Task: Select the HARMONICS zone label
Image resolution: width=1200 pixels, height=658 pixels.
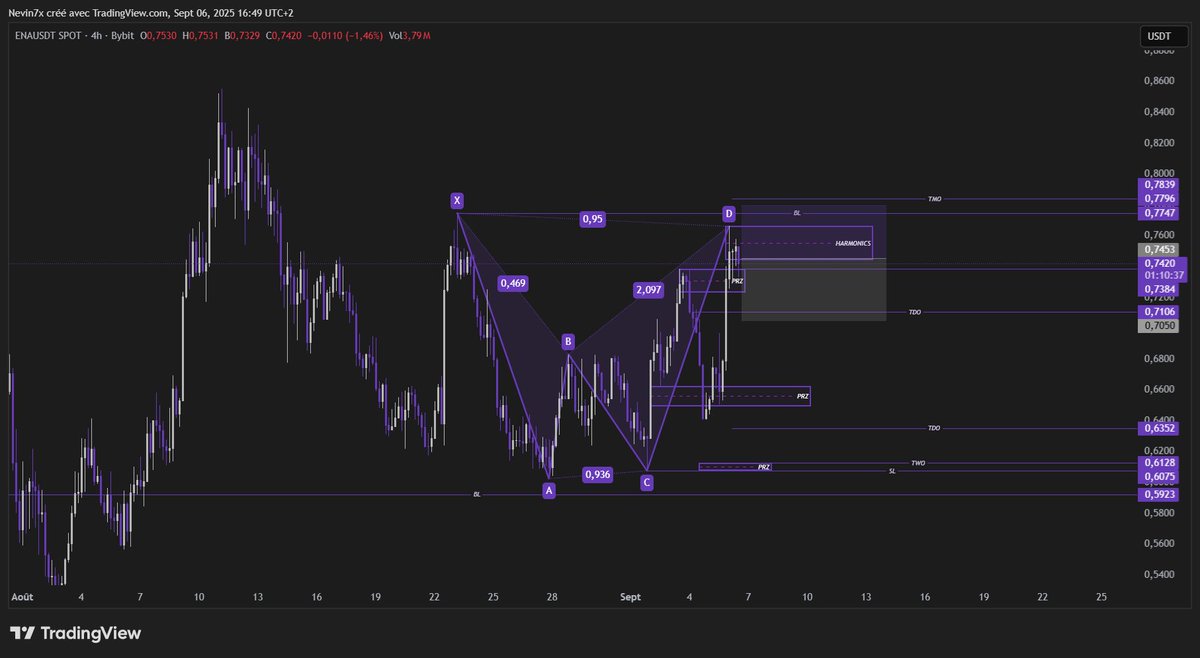Action: tap(853, 244)
